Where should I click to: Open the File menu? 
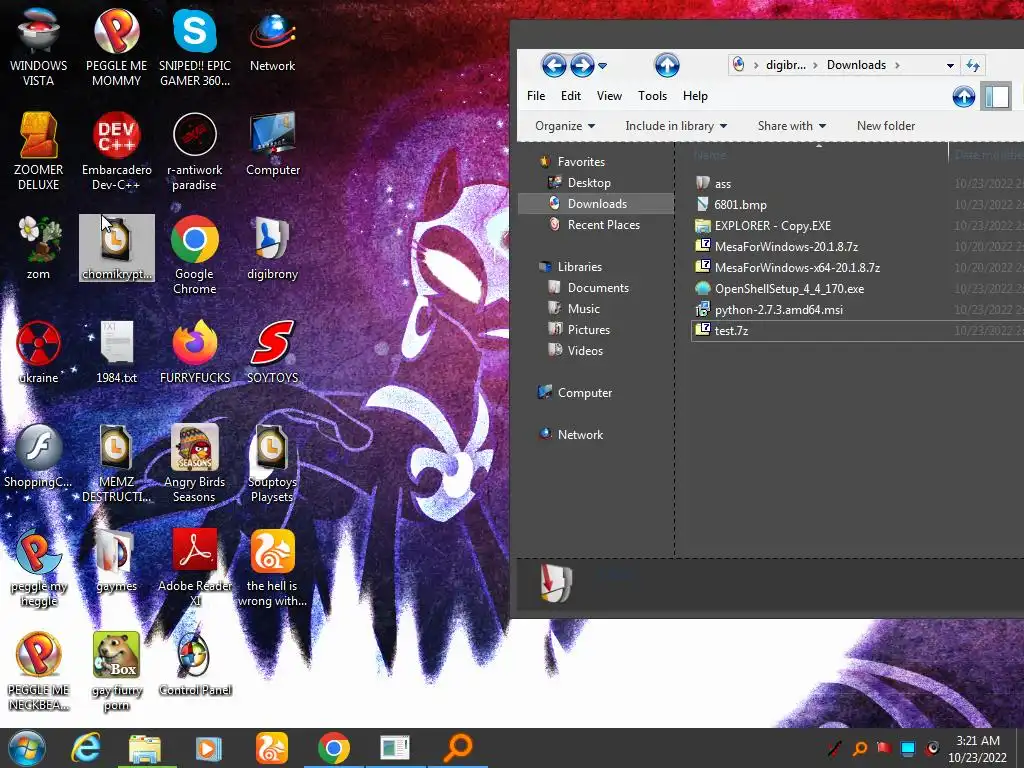coord(536,95)
